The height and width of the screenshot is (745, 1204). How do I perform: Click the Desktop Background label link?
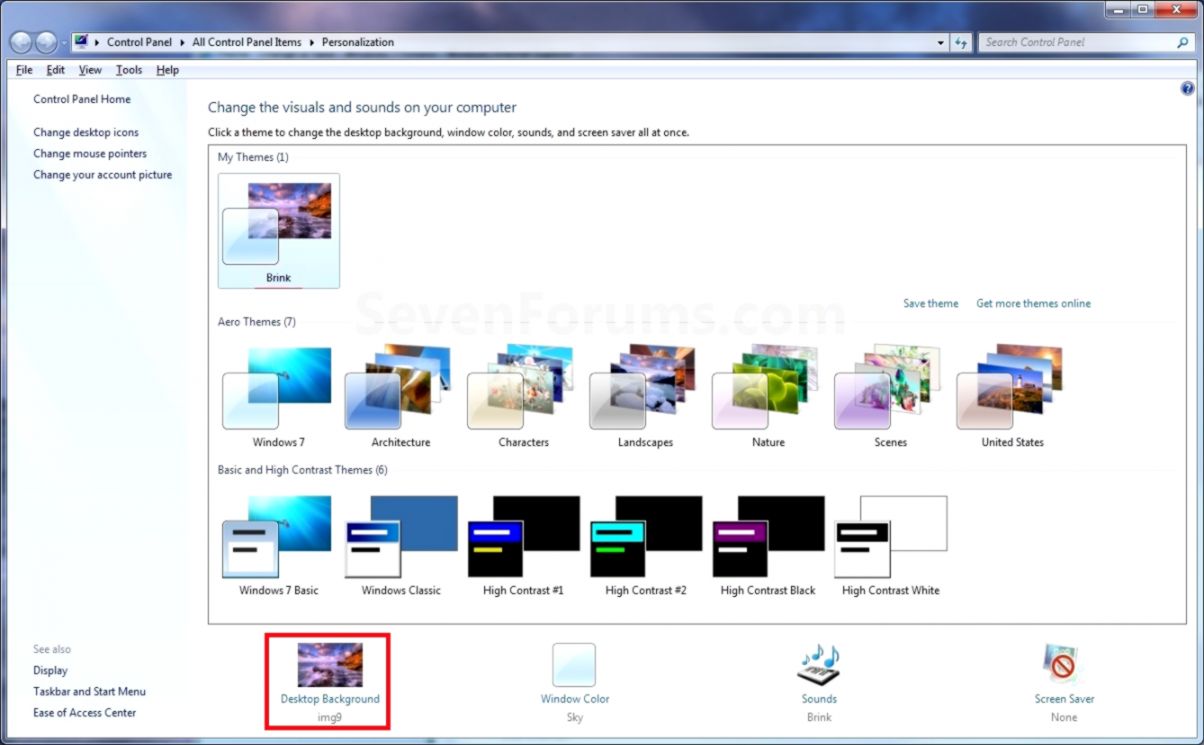click(x=330, y=699)
